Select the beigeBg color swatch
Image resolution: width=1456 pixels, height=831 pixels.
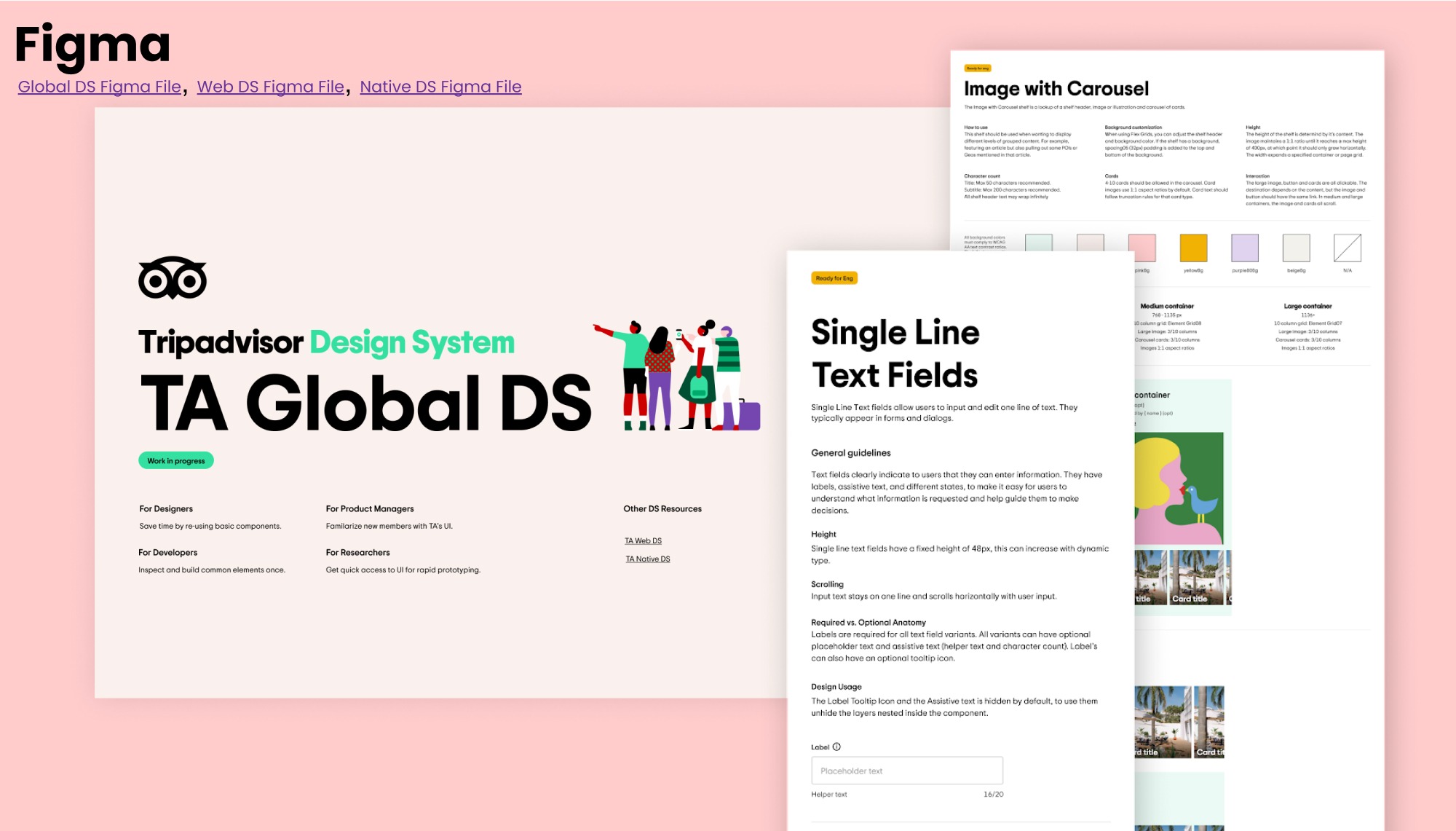[x=1296, y=248]
